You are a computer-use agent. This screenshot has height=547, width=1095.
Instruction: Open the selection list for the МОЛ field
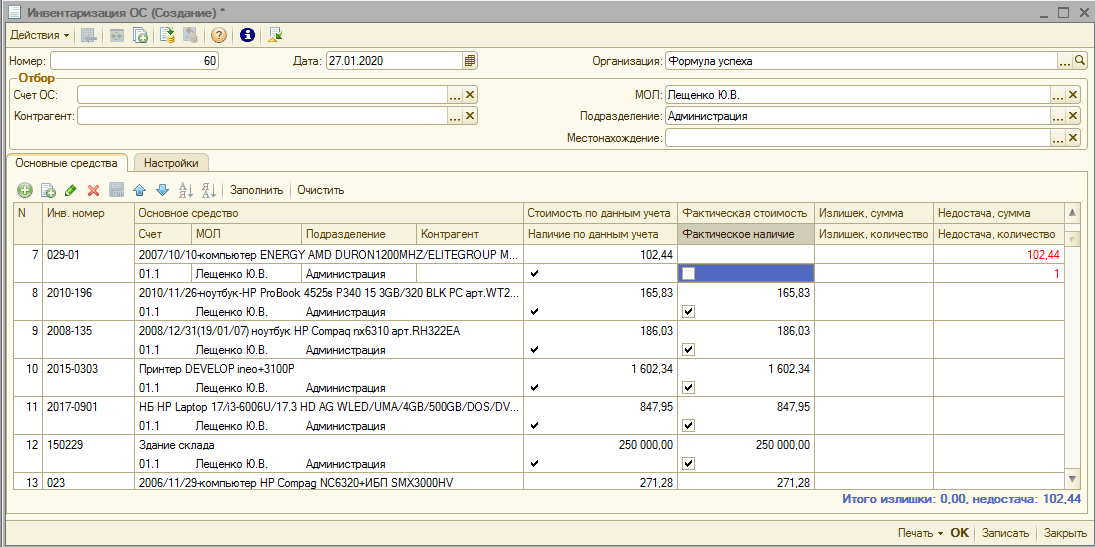click(1057, 95)
